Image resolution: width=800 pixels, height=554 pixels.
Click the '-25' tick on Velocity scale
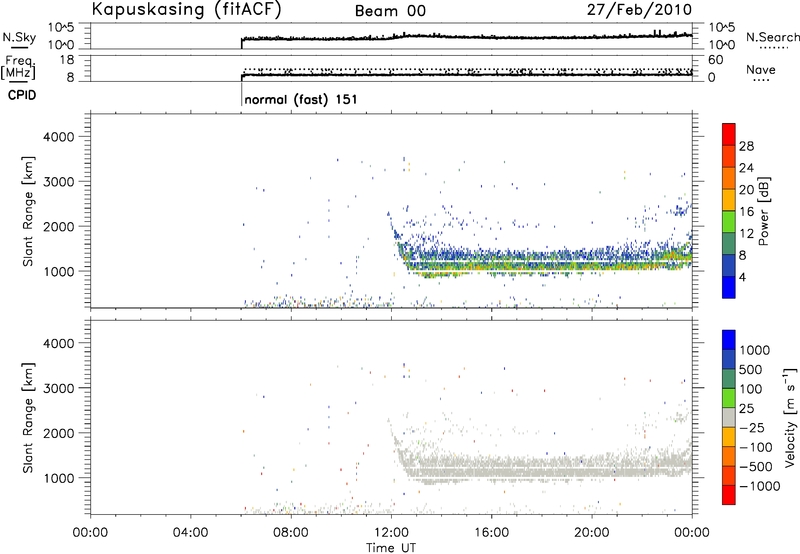752,428
